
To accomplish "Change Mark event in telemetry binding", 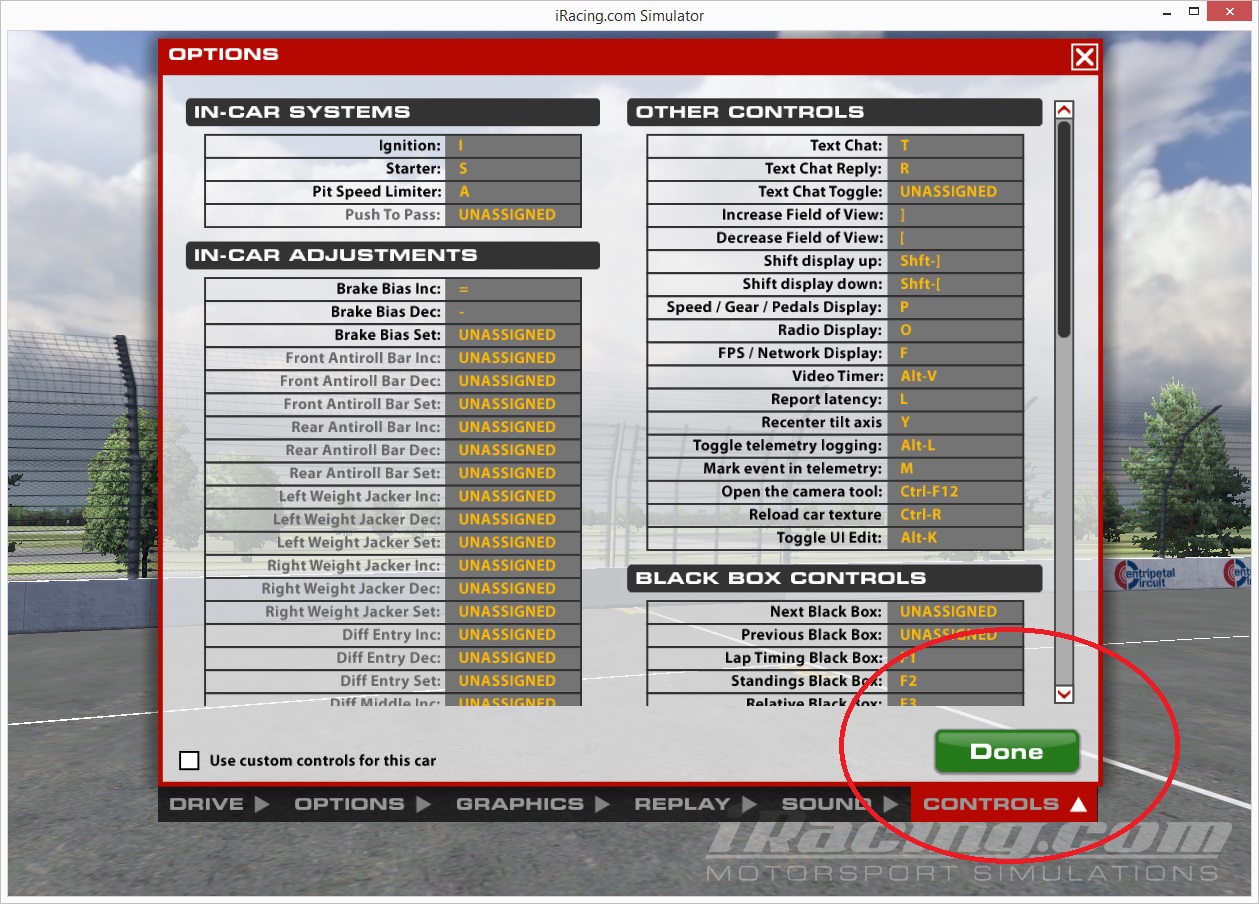I will point(955,468).
